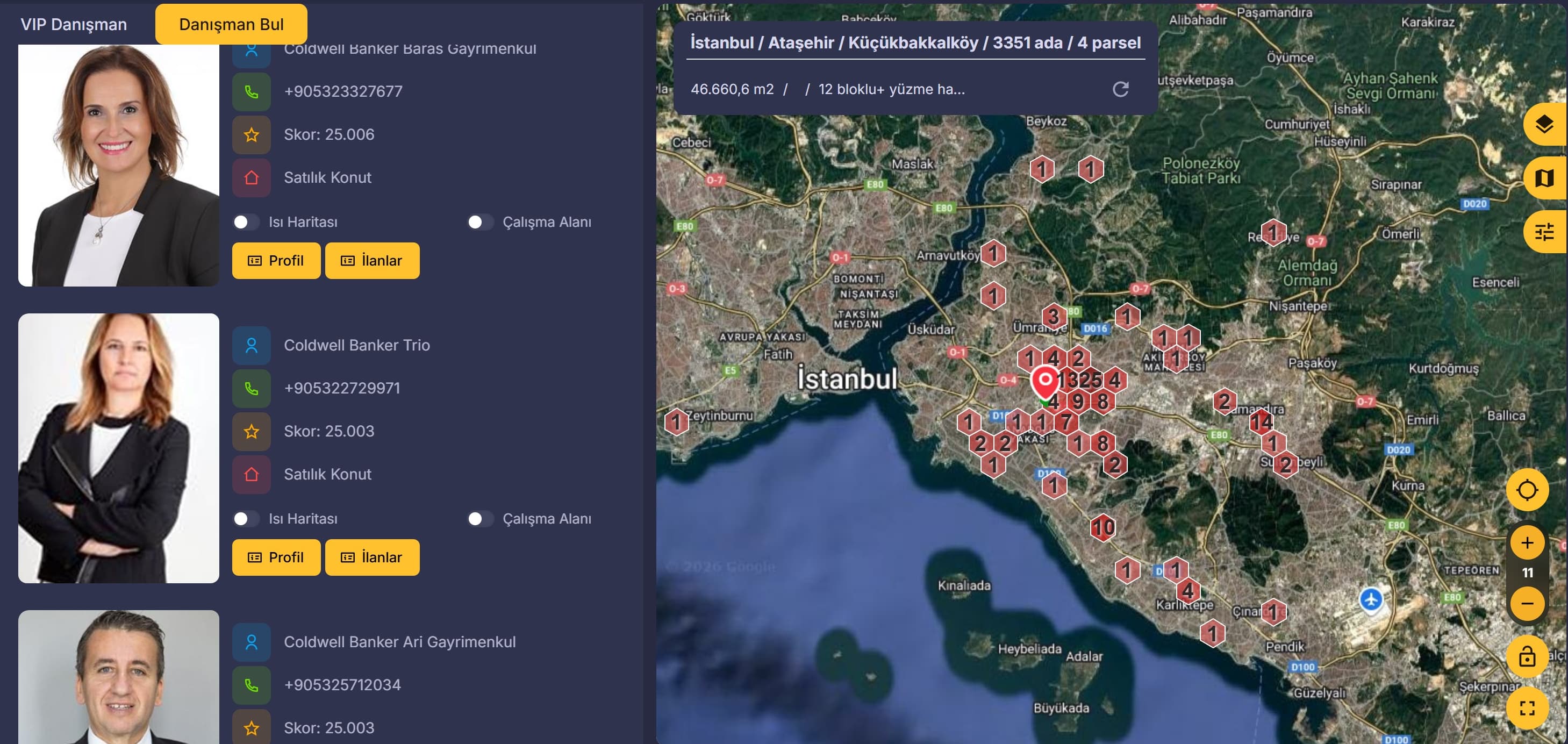Zoom in with the plus button
The height and width of the screenshot is (744, 1568).
[1527, 542]
